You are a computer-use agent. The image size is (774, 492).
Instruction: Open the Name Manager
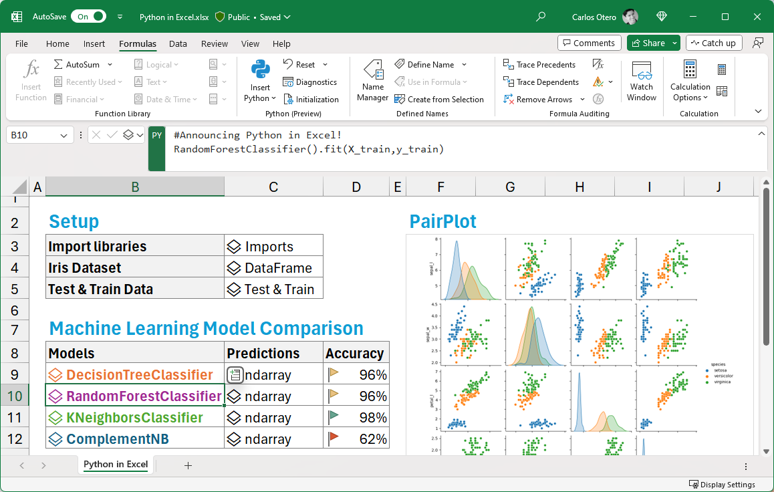coord(372,80)
